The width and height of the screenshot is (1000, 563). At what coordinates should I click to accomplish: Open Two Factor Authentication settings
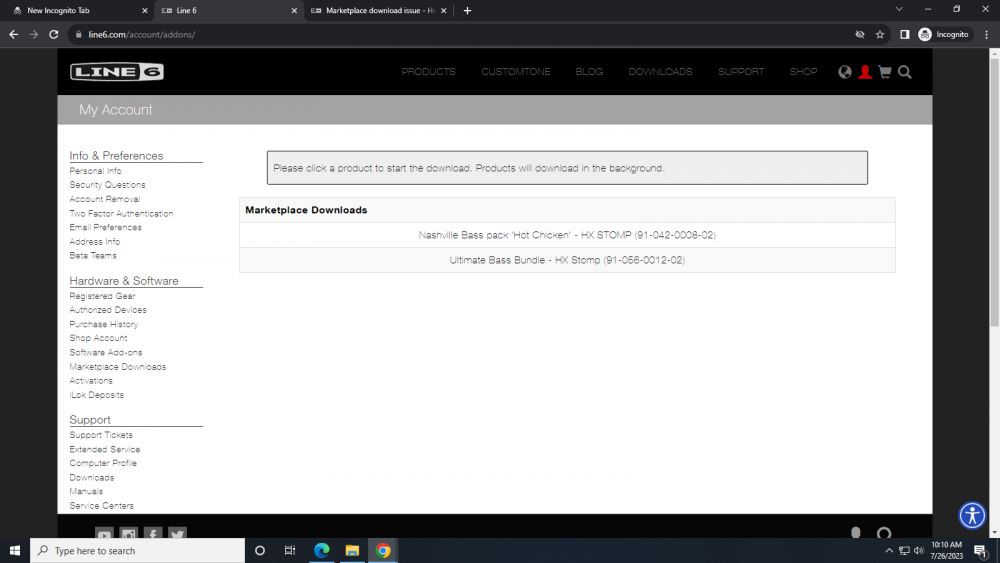[x=121, y=213]
